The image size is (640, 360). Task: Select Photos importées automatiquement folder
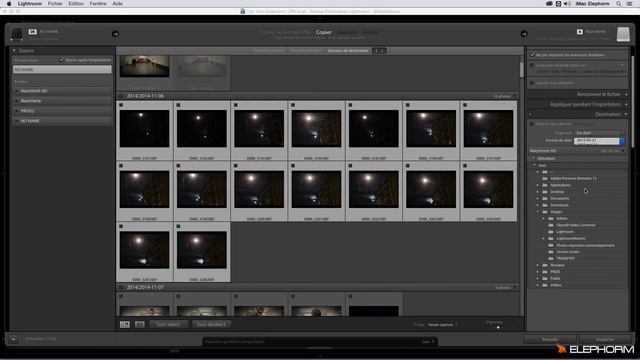click(x=585, y=245)
